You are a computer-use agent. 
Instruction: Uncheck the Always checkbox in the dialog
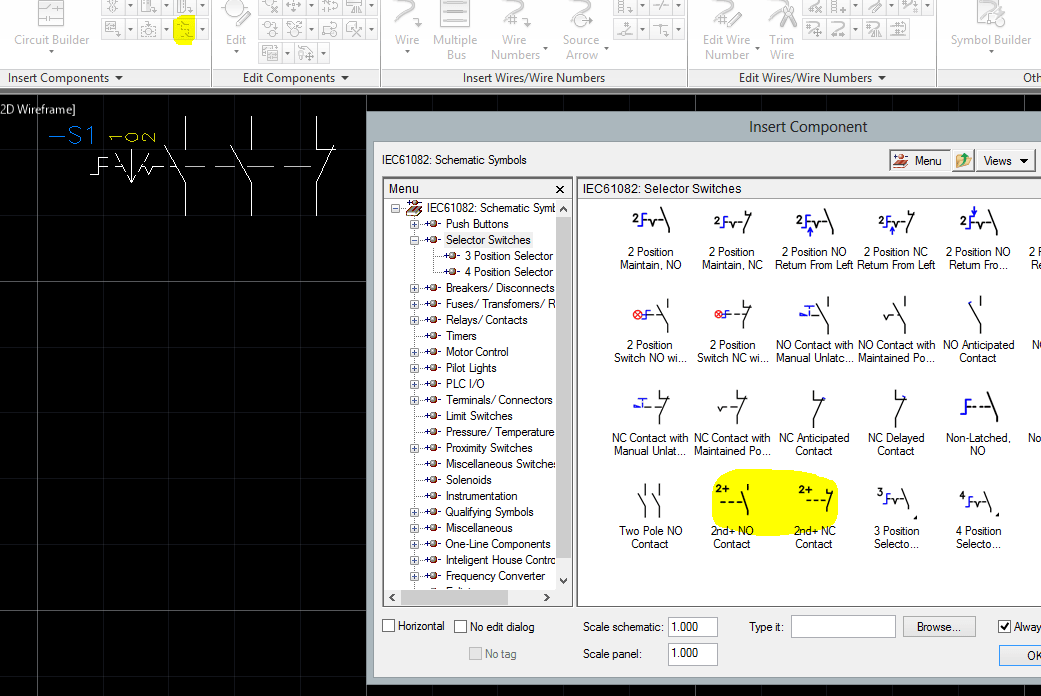1005,627
